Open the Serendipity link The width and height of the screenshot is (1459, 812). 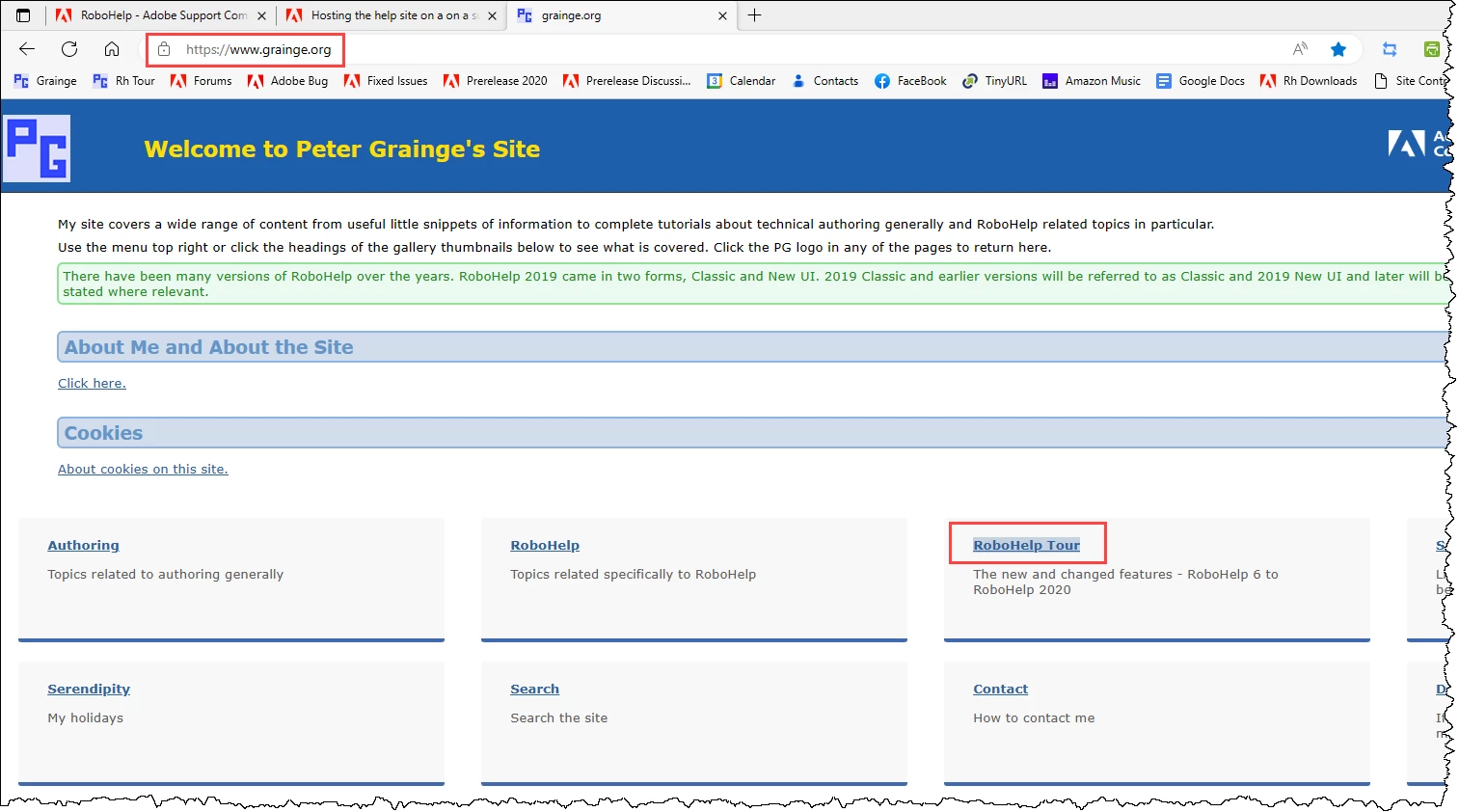89,689
